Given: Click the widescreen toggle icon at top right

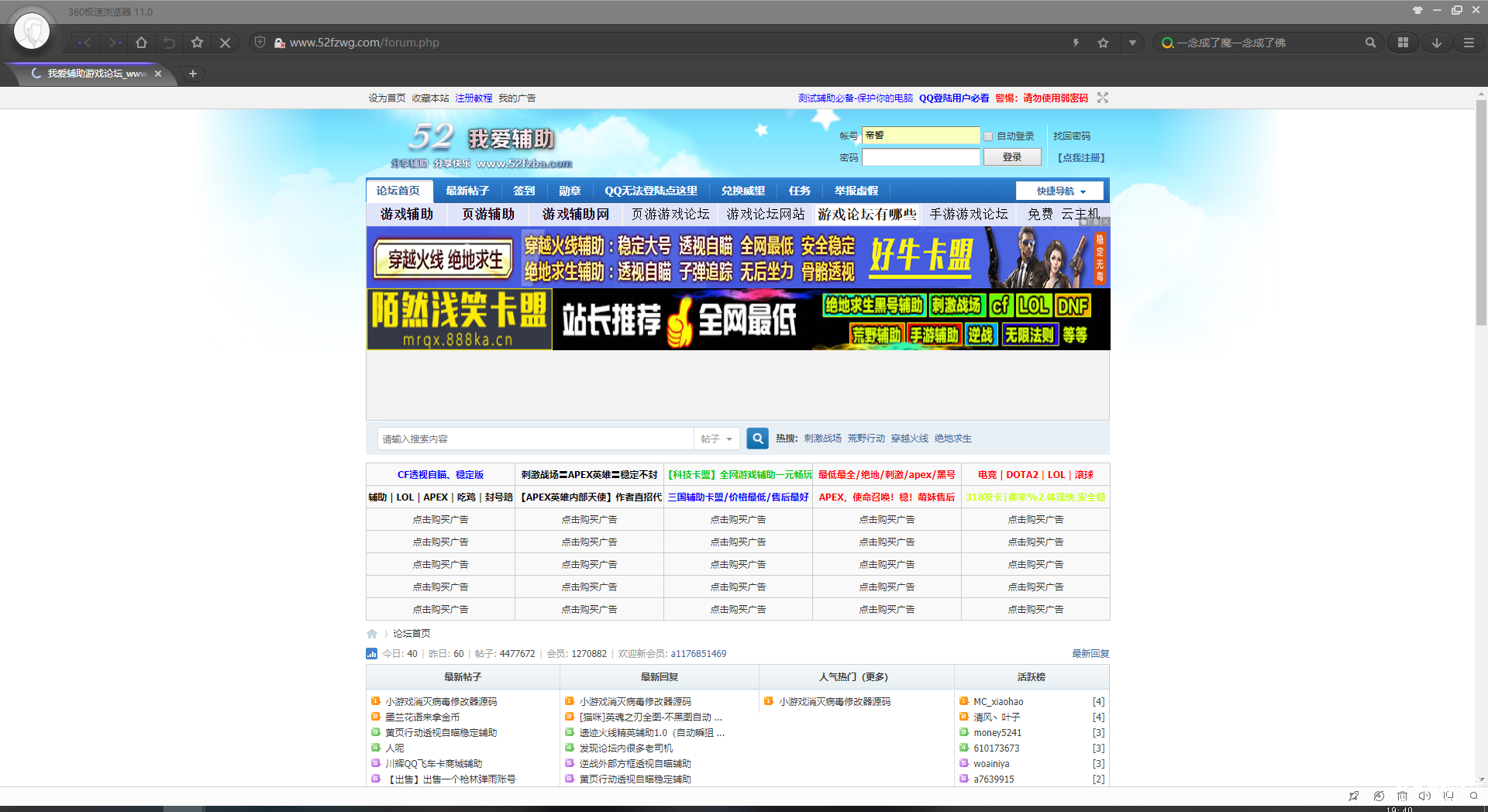Looking at the screenshot, I should pos(1103,98).
